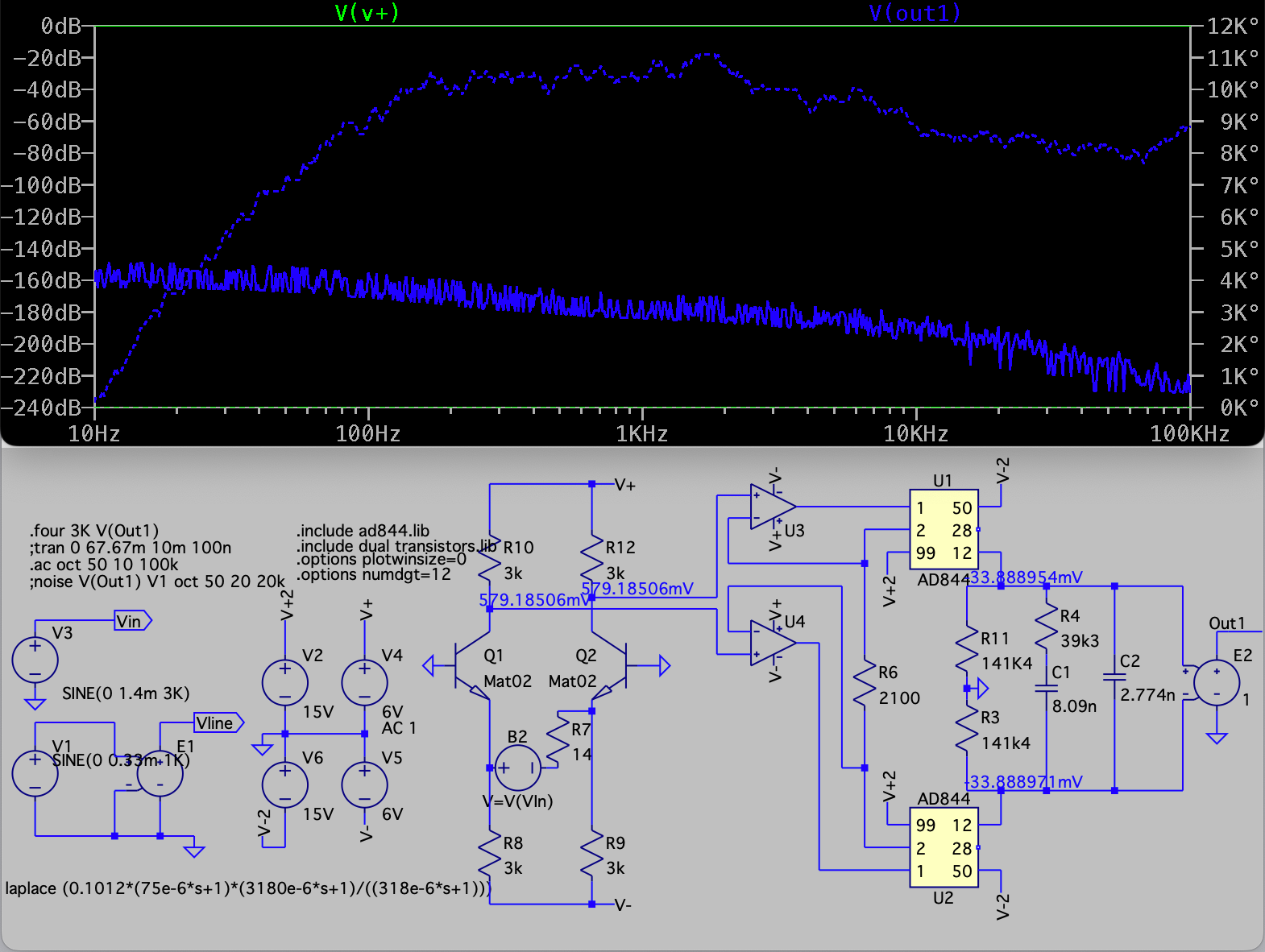Viewport: 1265px width, 952px height.
Task: Click the B2 behavioral source symbol
Action: coord(517,768)
